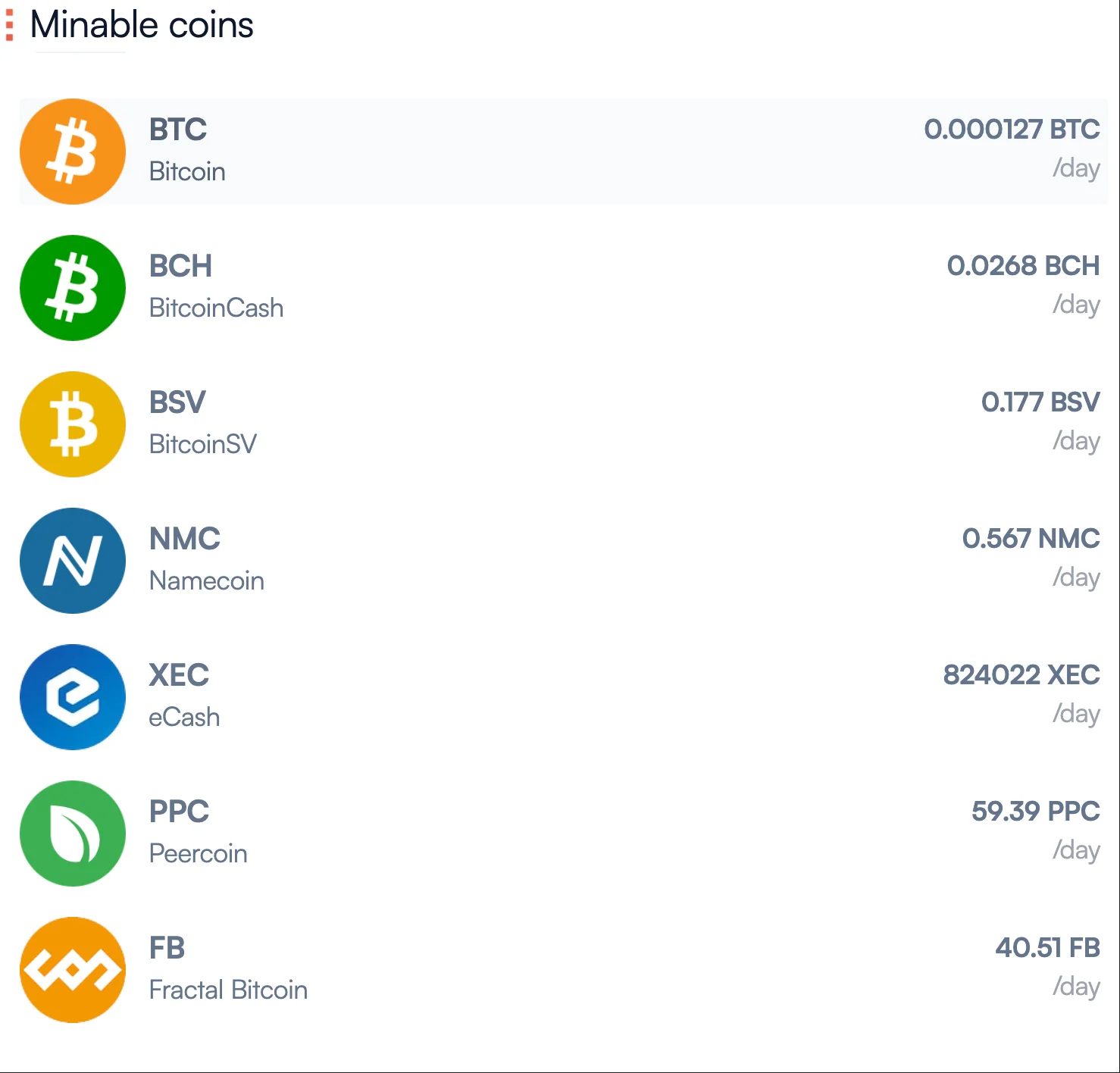Screen dimensions: 1120x1073
Task: Click the eCash XEC logo icon
Action: (73, 697)
